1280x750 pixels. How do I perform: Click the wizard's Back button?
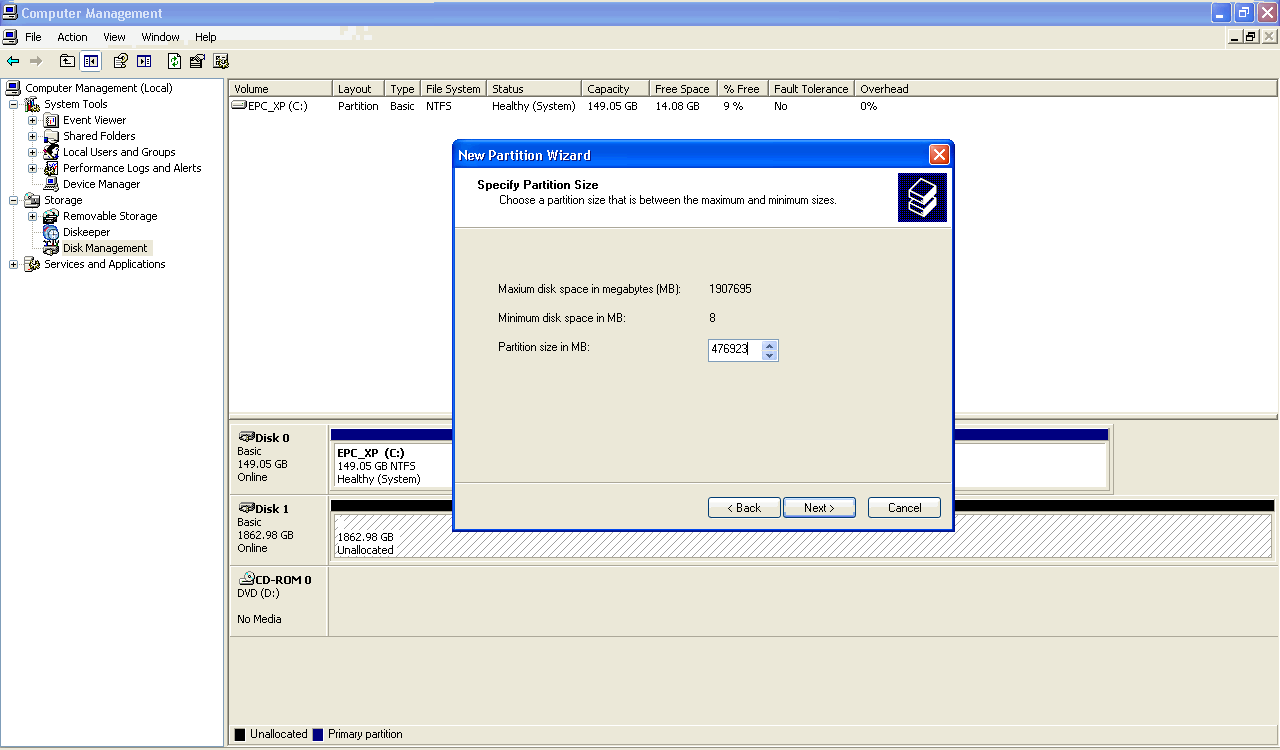(x=743, y=508)
